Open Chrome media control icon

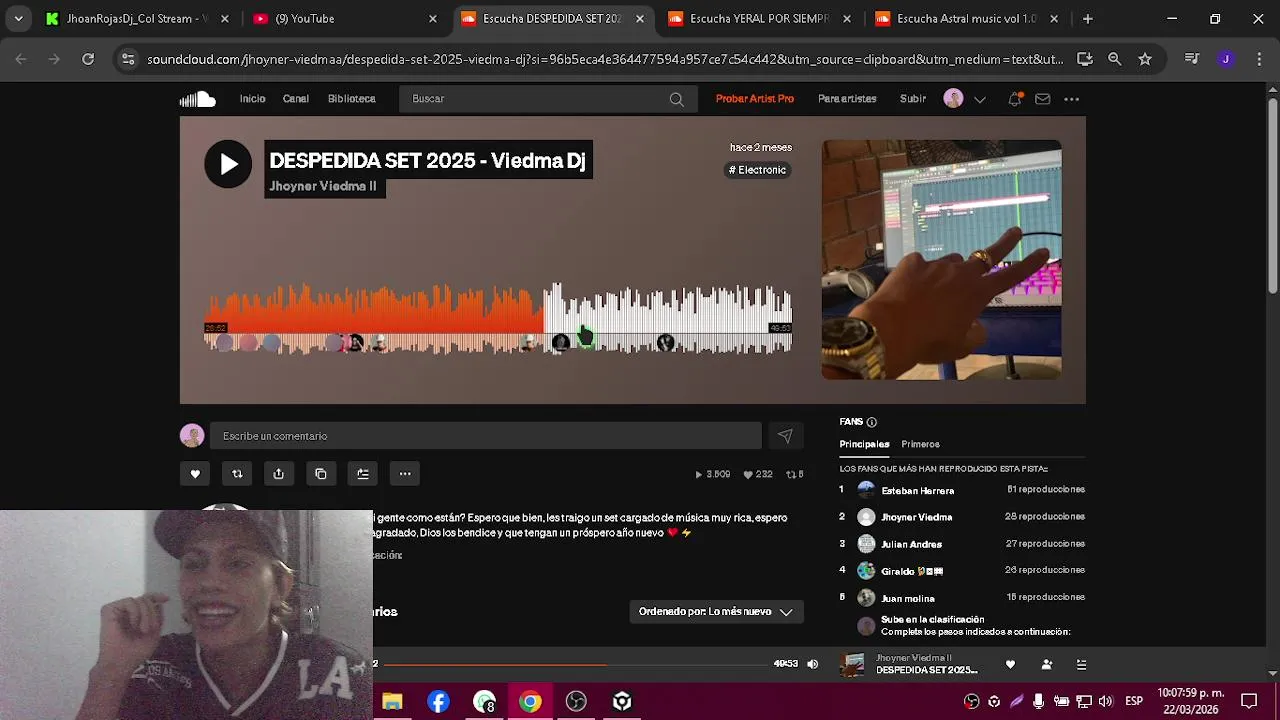(x=1192, y=59)
